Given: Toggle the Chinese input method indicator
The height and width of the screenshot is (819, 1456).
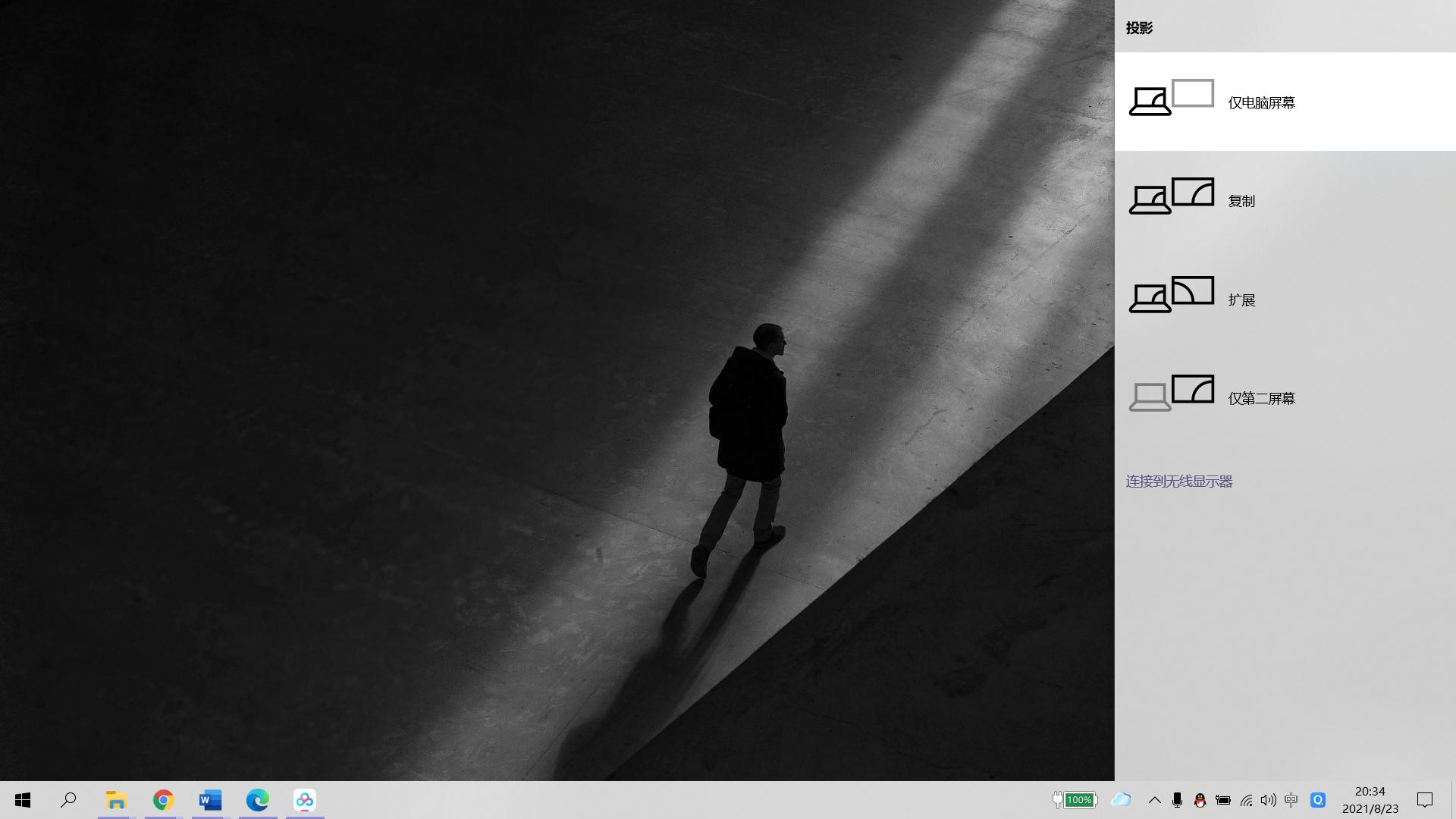Looking at the screenshot, I should point(1291,800).
